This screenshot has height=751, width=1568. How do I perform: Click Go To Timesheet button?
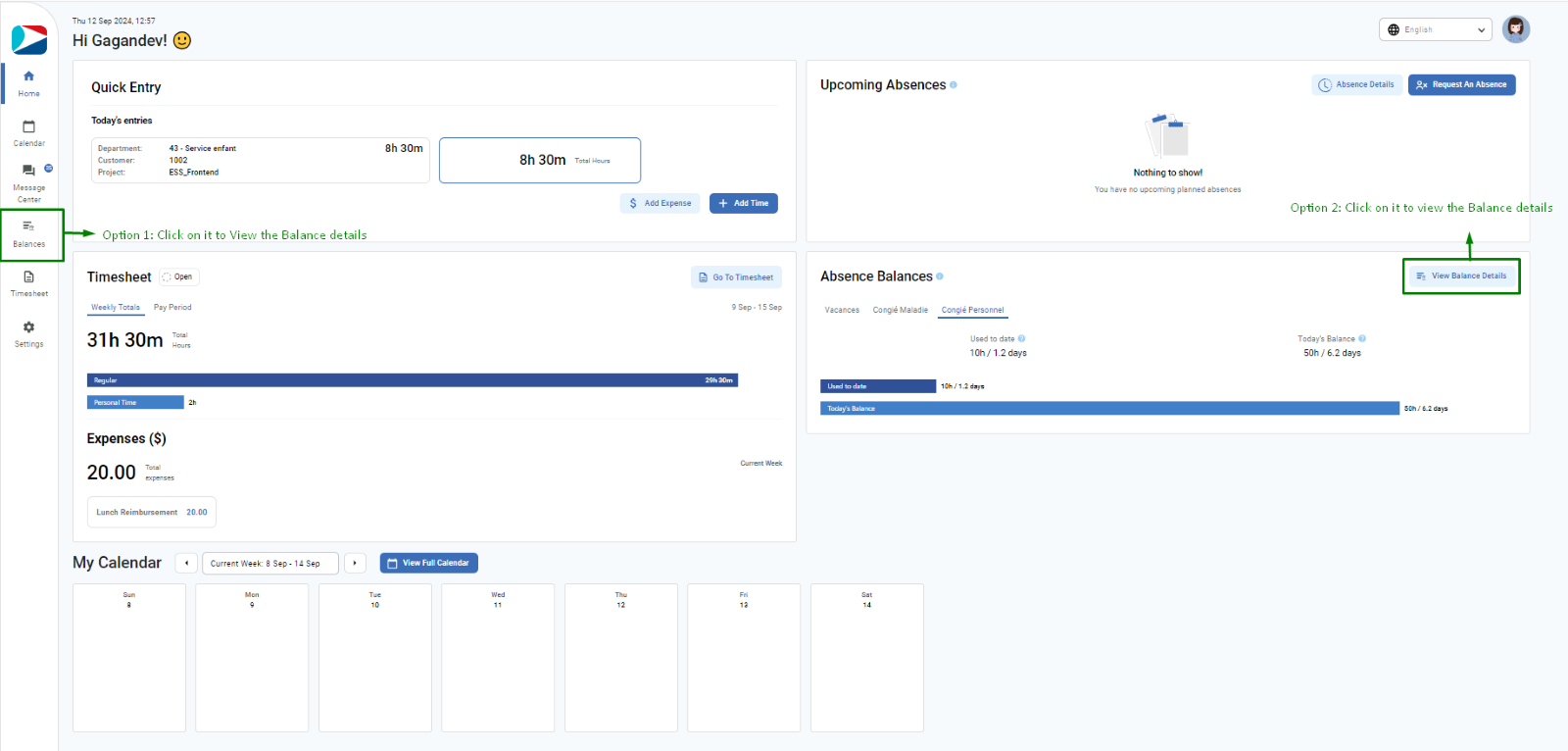pyautogui.click(x=736, y=277)
